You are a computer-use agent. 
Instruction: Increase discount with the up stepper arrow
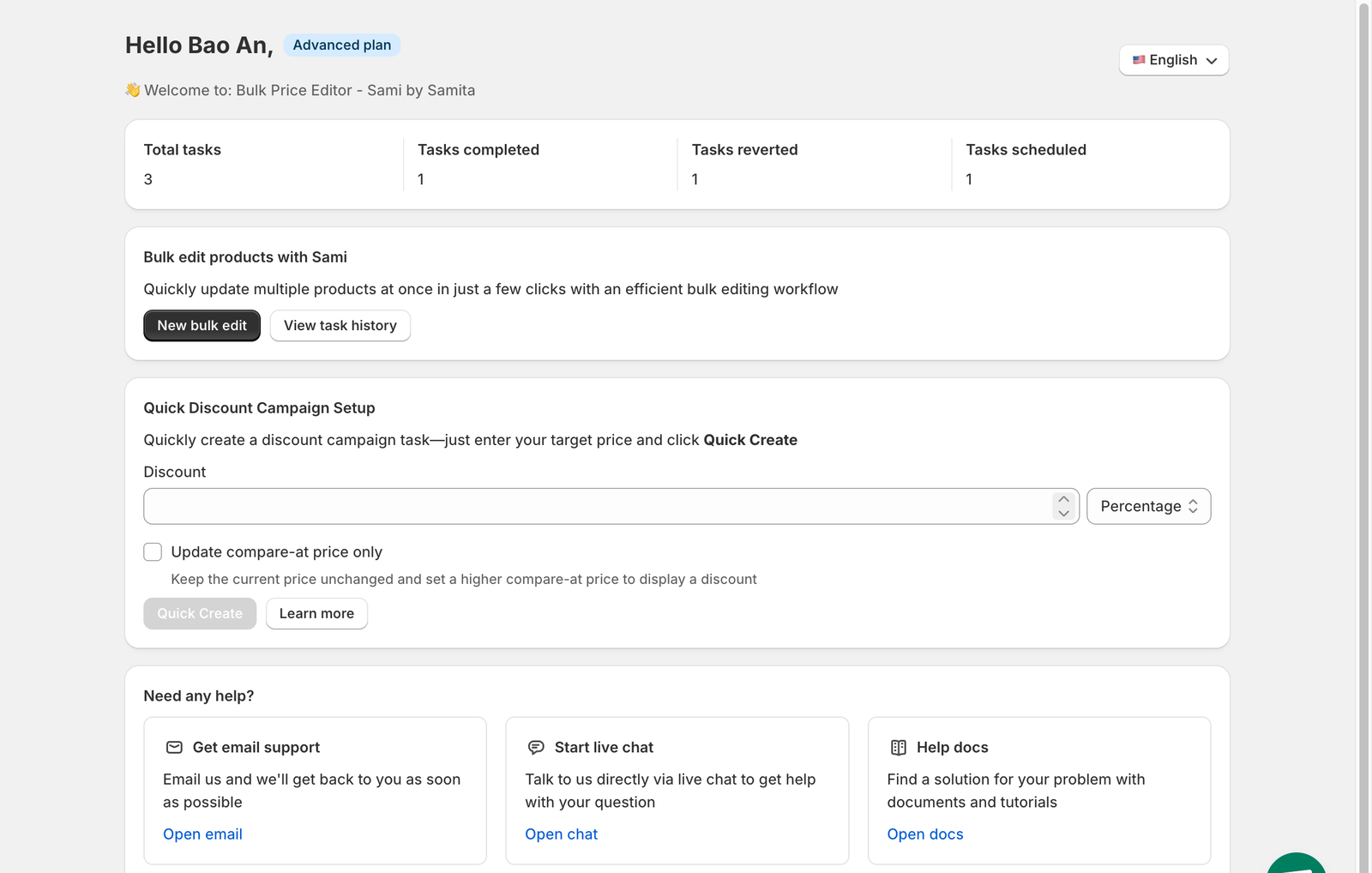(1063, 499)
